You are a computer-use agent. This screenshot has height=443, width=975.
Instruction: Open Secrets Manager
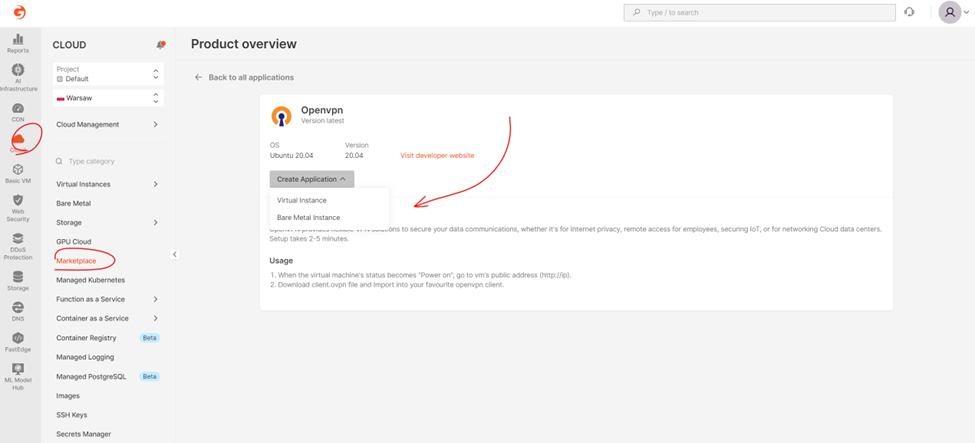point(83,434)
